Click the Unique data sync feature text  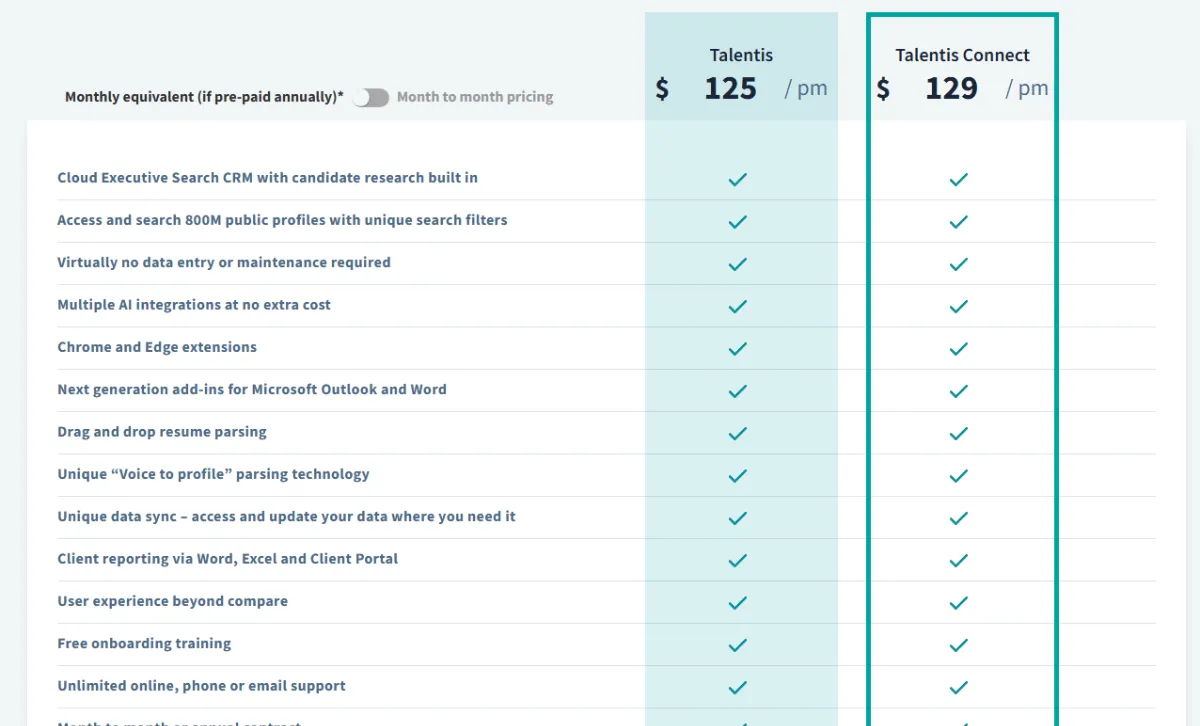[287, 516]
